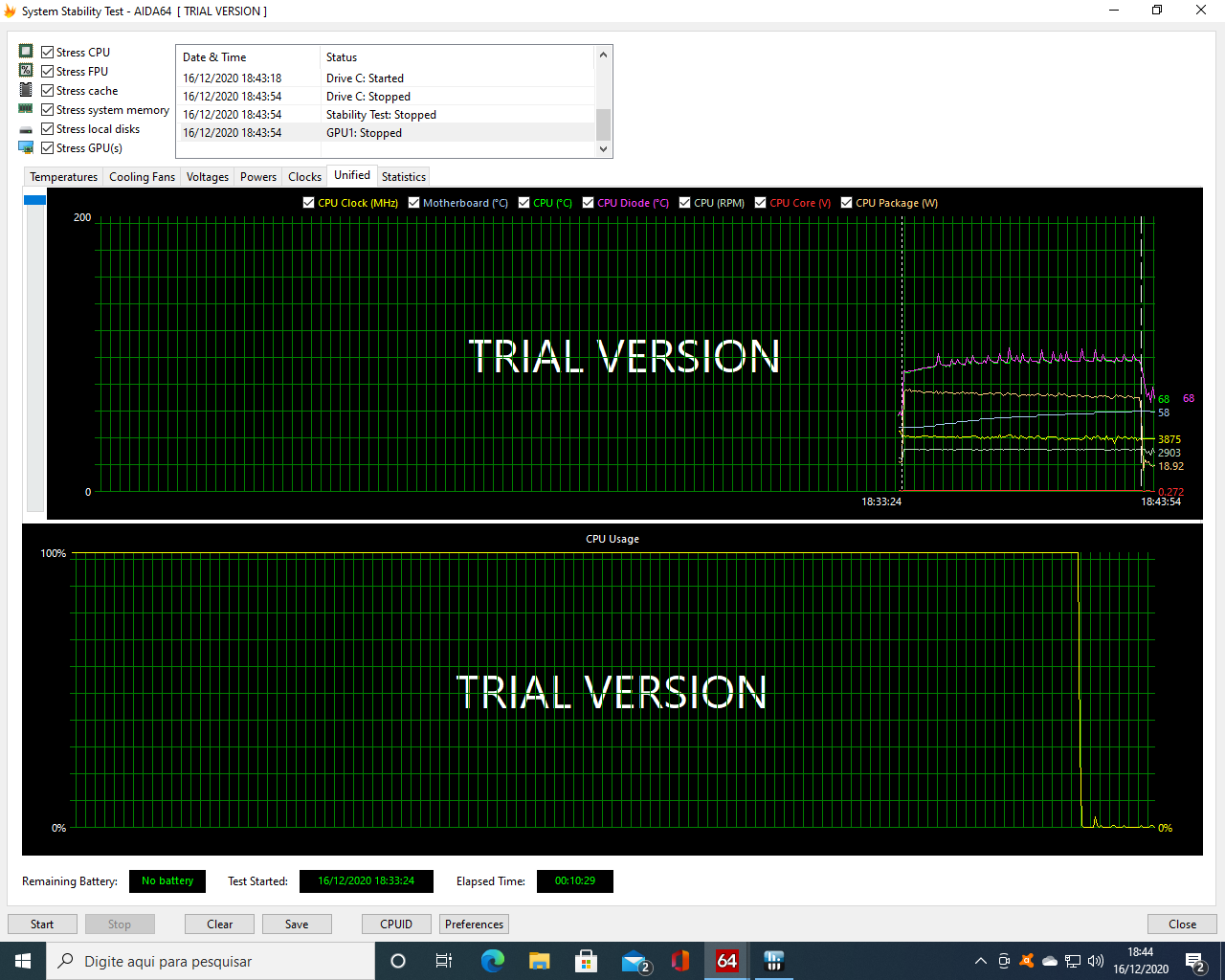Toggle the CPU Clock (MHz) graph checkbox
Viewport: 1225px width, 980px height.
[308, 202]
